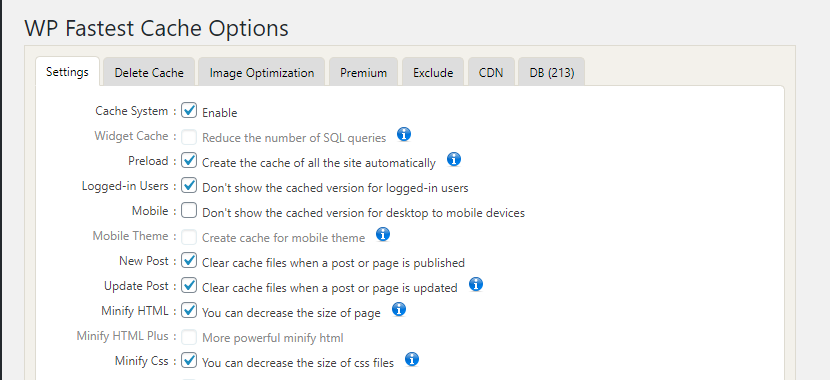This screenshot has height=380, width=830.
Task: Switch to the Delete Cache tab
Action: 149,73
